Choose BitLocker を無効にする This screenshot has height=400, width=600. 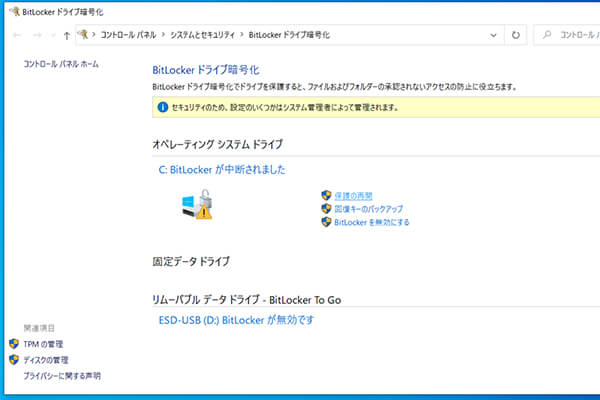372,222
